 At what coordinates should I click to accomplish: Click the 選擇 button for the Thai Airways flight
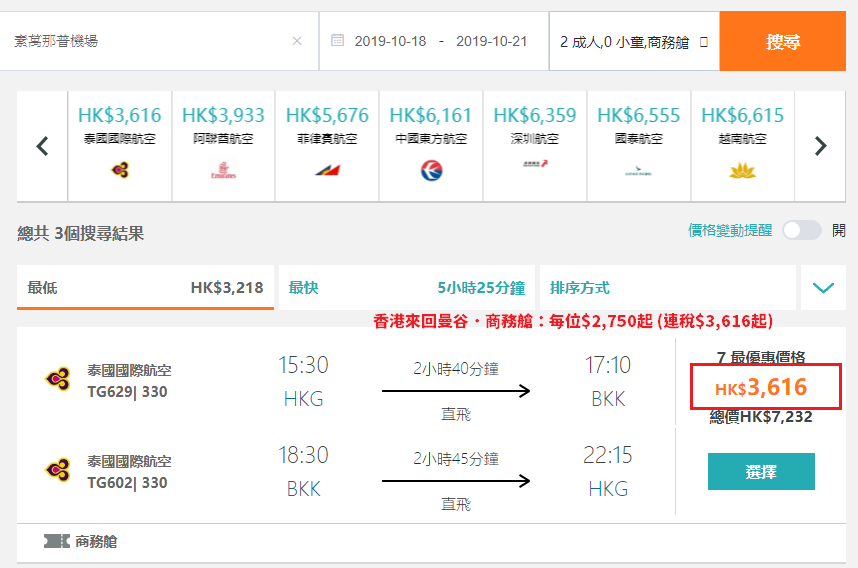tap(761, 471)
